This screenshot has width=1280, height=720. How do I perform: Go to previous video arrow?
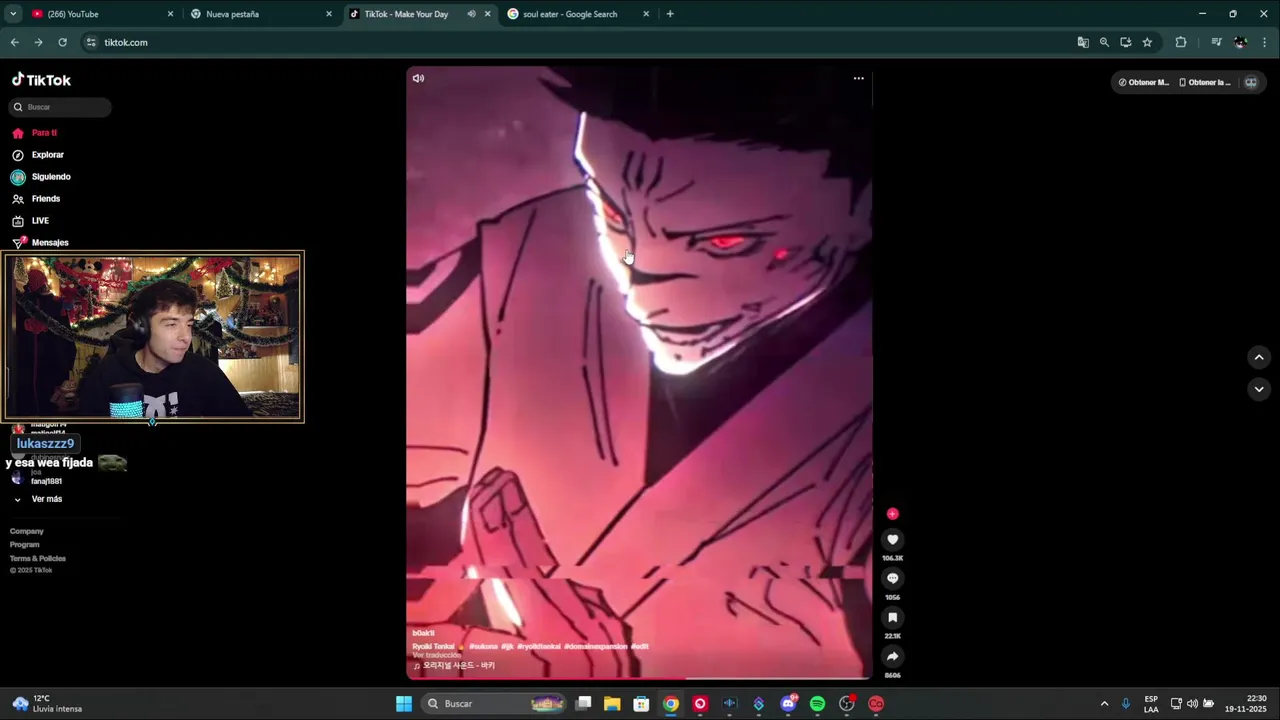coord(1259,357)
